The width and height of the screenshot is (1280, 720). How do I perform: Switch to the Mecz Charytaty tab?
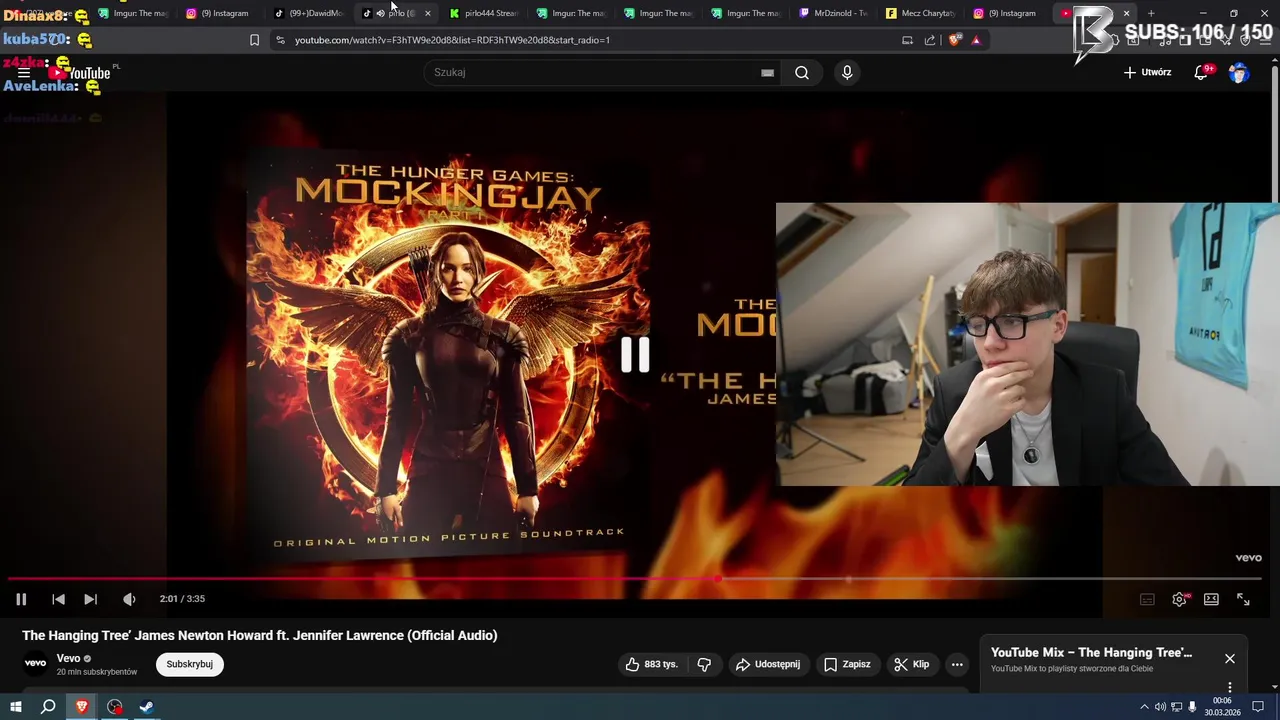pyautogui.click(x=922, y=13)
